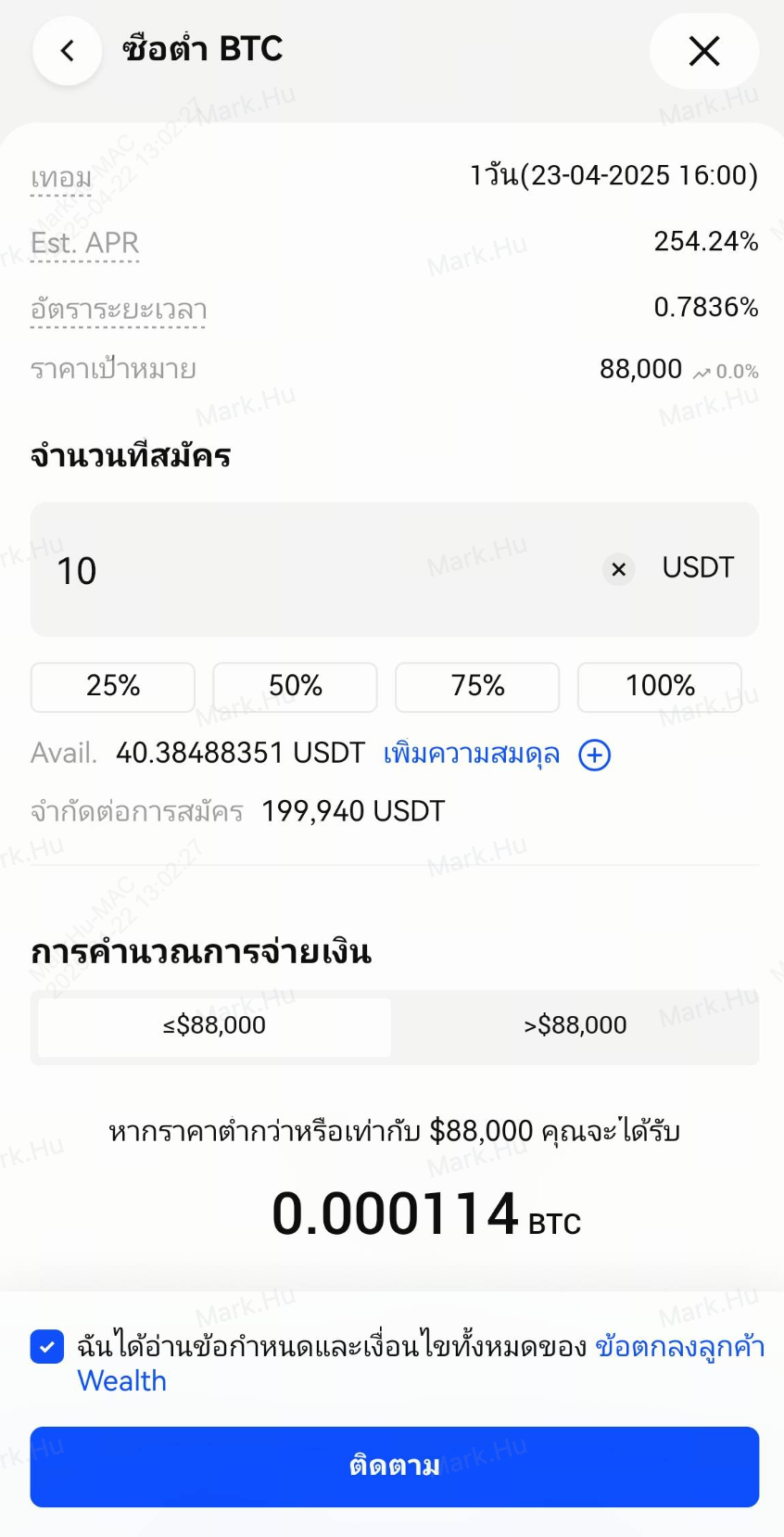Tap the plus circle add-balance icon
This screenshot has width=784, height=1537.
click(x=594, y=756)
